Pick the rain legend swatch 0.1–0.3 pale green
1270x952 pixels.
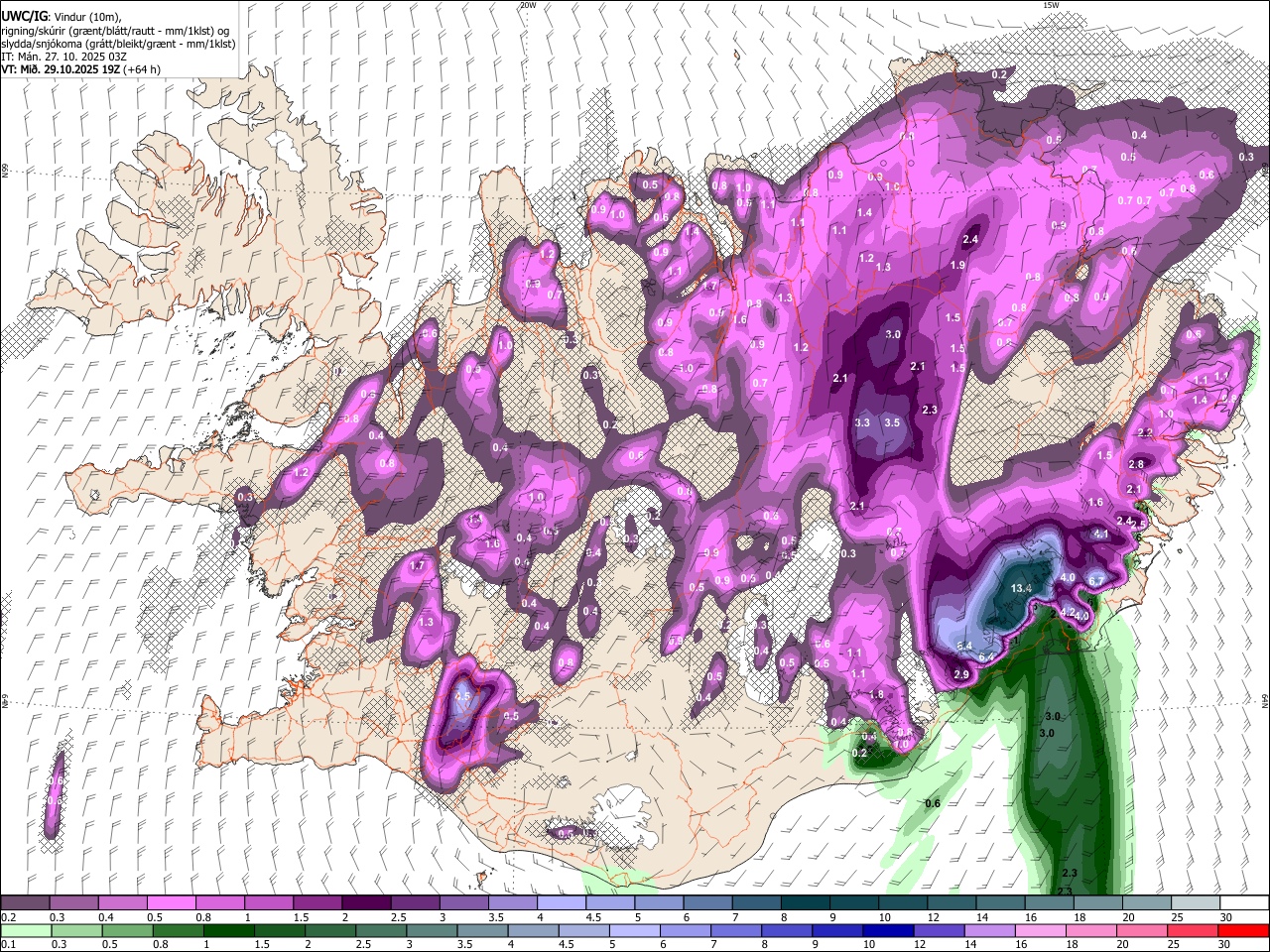25,930
